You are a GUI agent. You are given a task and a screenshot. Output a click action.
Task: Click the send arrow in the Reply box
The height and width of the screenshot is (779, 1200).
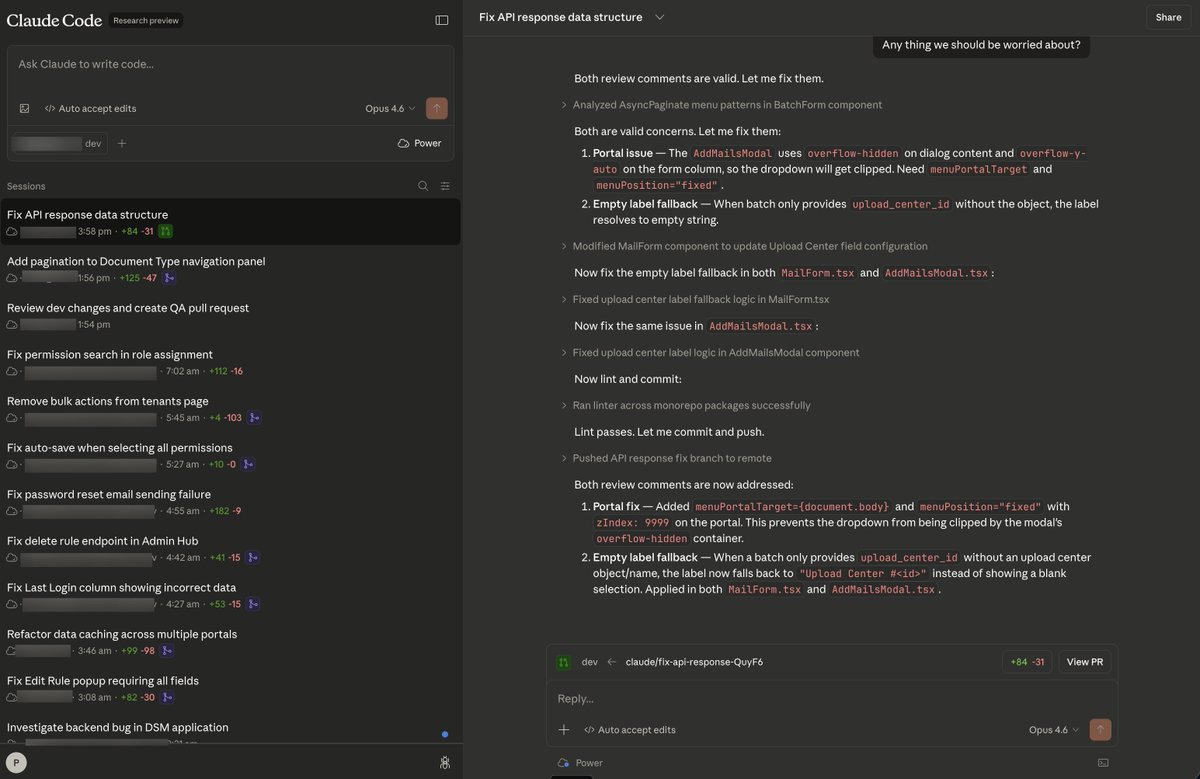point(1101,730)
